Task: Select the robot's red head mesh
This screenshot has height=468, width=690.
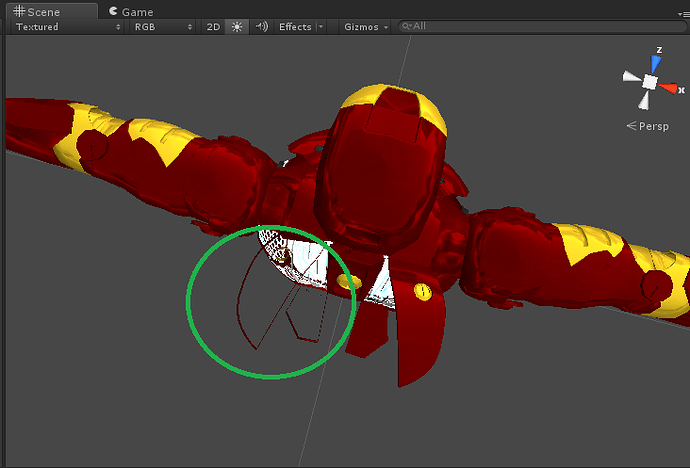Action: click(381, 169)
